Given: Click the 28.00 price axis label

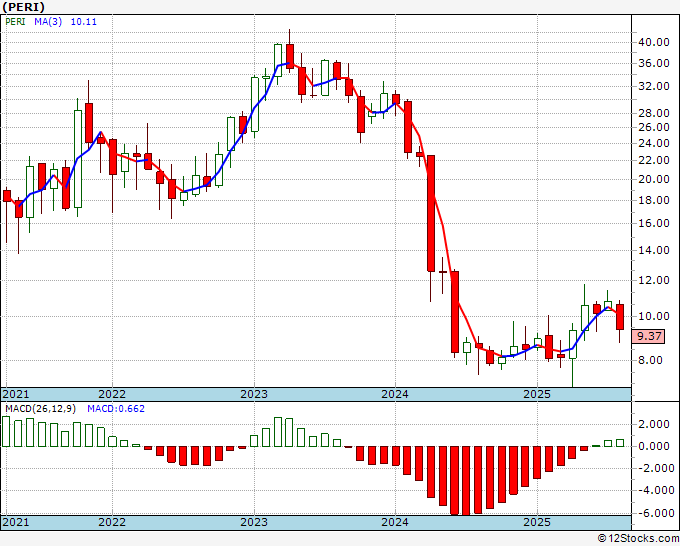Looking at the screenshot, I should coord(654,113).
